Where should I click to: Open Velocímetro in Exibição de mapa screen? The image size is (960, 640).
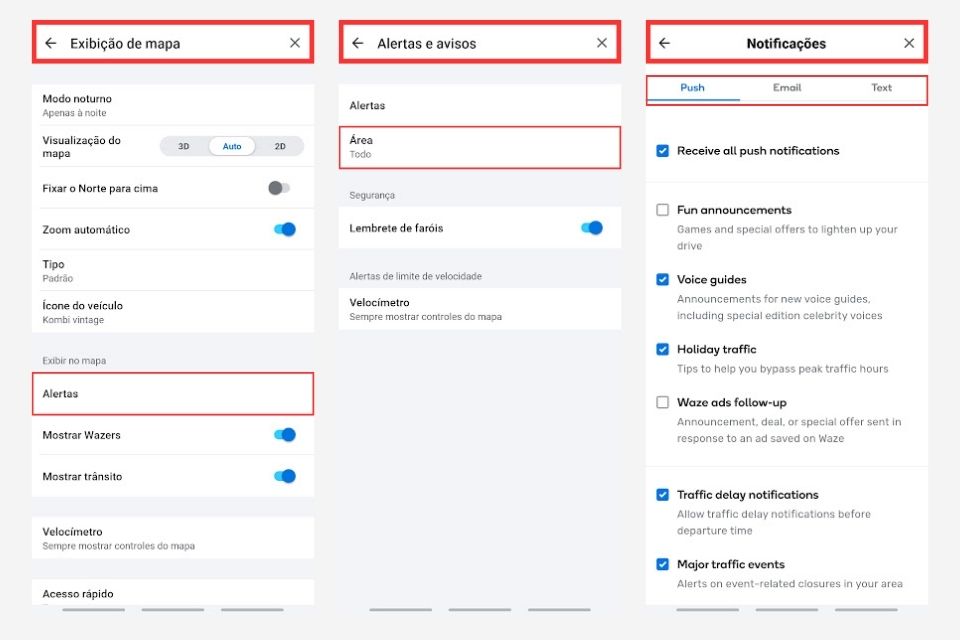click(x=173, y=538)
